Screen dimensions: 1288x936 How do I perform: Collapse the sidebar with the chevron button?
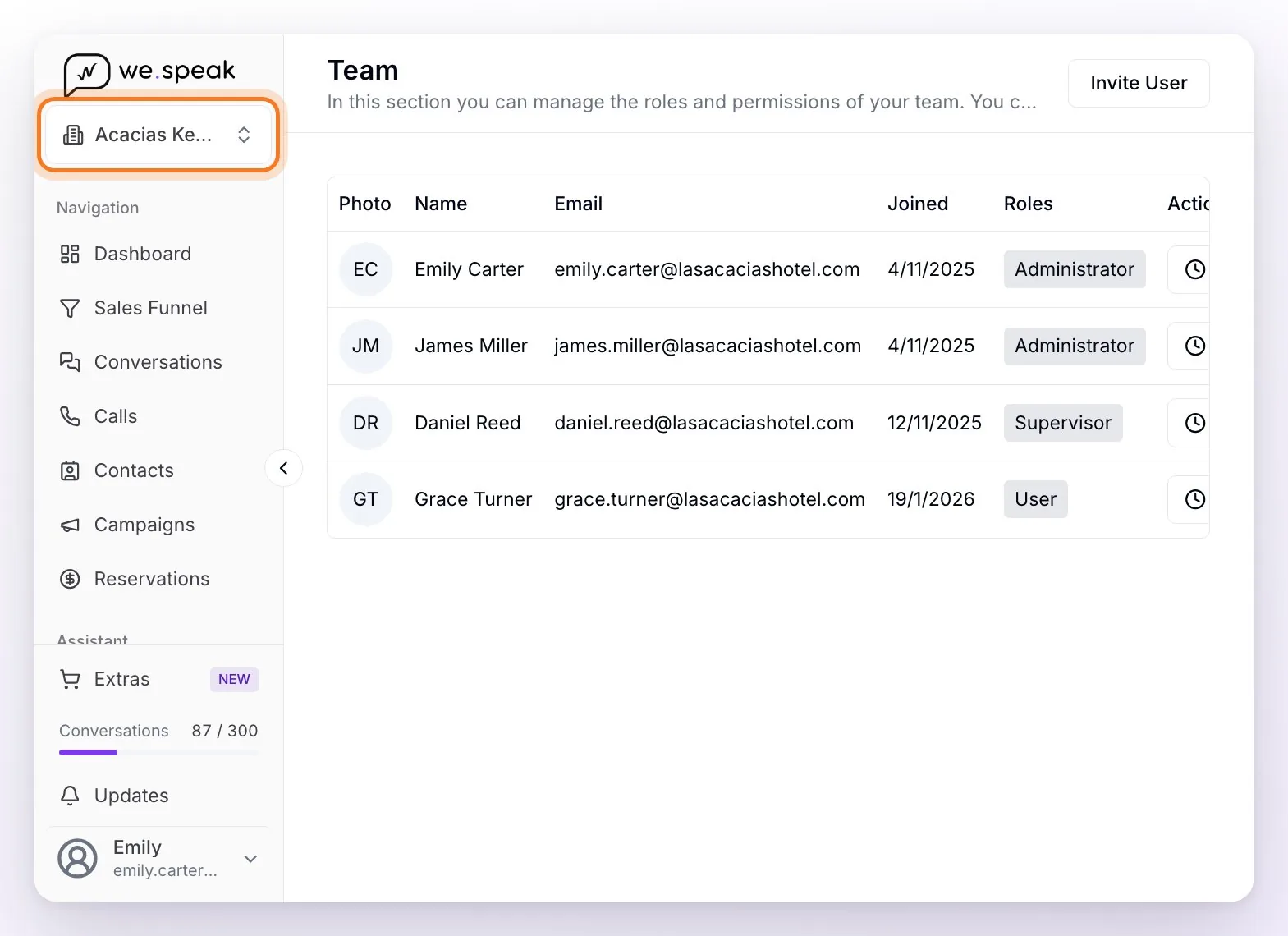coord(284,468)
